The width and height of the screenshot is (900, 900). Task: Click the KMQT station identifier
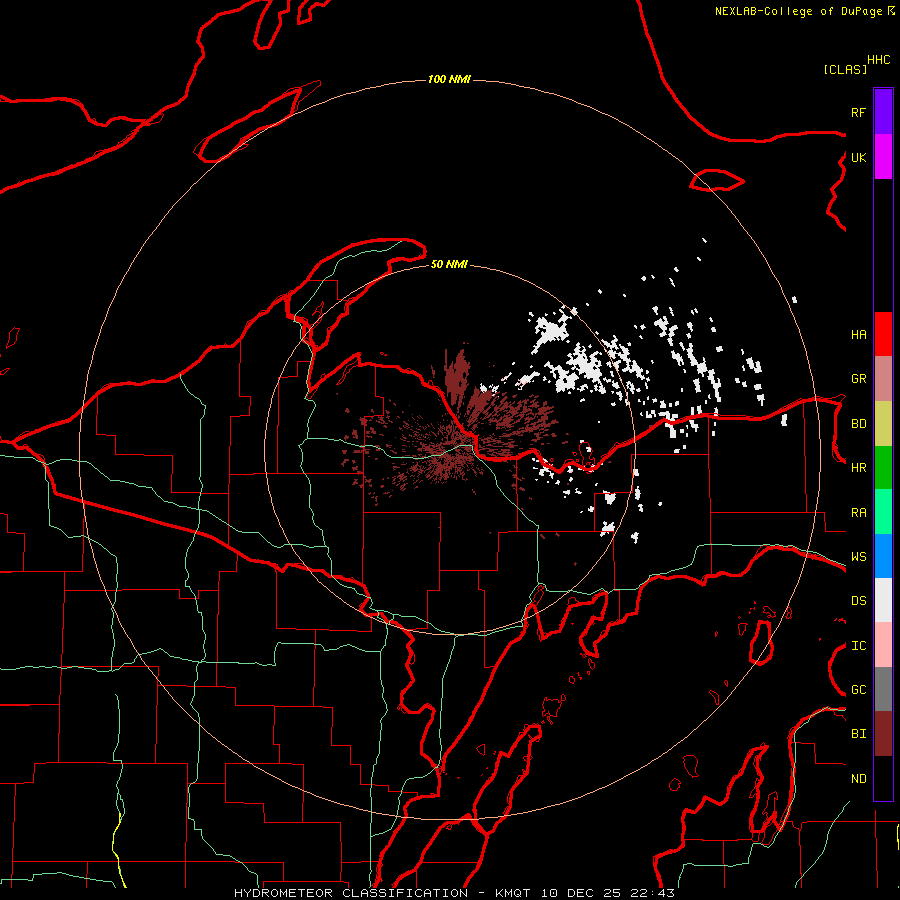pyautogui.click(x=514, y=893)
